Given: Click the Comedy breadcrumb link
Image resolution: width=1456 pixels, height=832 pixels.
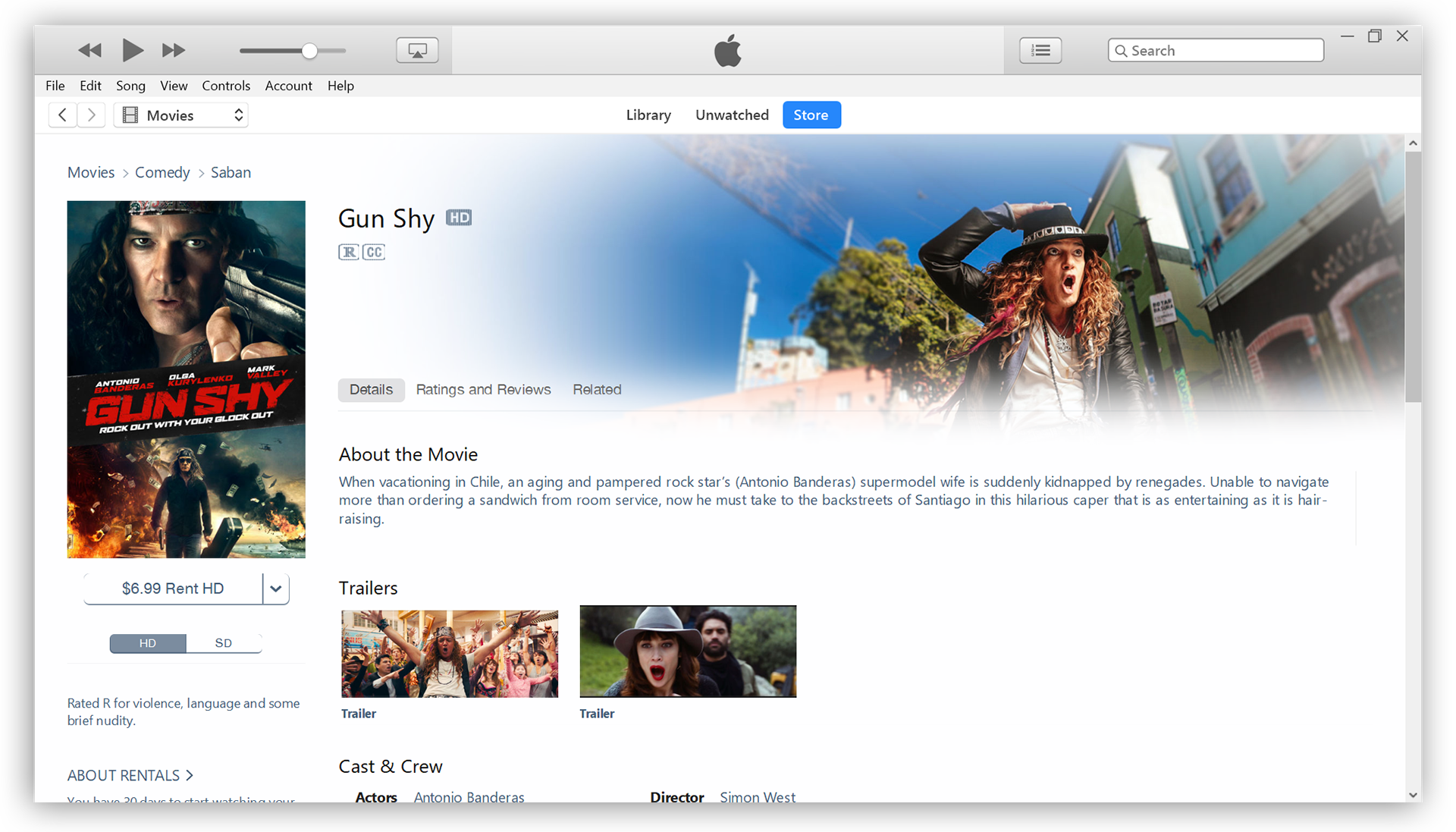Looking at the screenshot, I should coord(162,173).
